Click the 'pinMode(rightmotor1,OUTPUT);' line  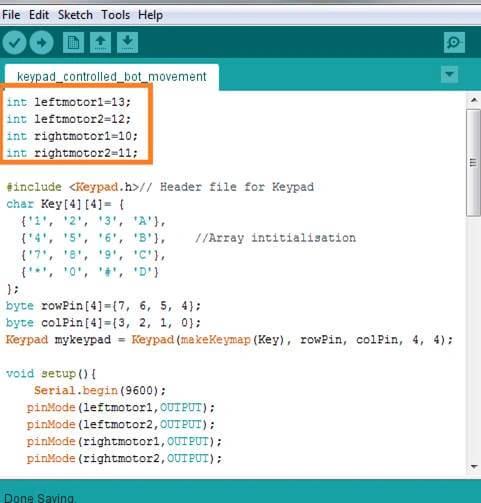[x=124, y=441]
